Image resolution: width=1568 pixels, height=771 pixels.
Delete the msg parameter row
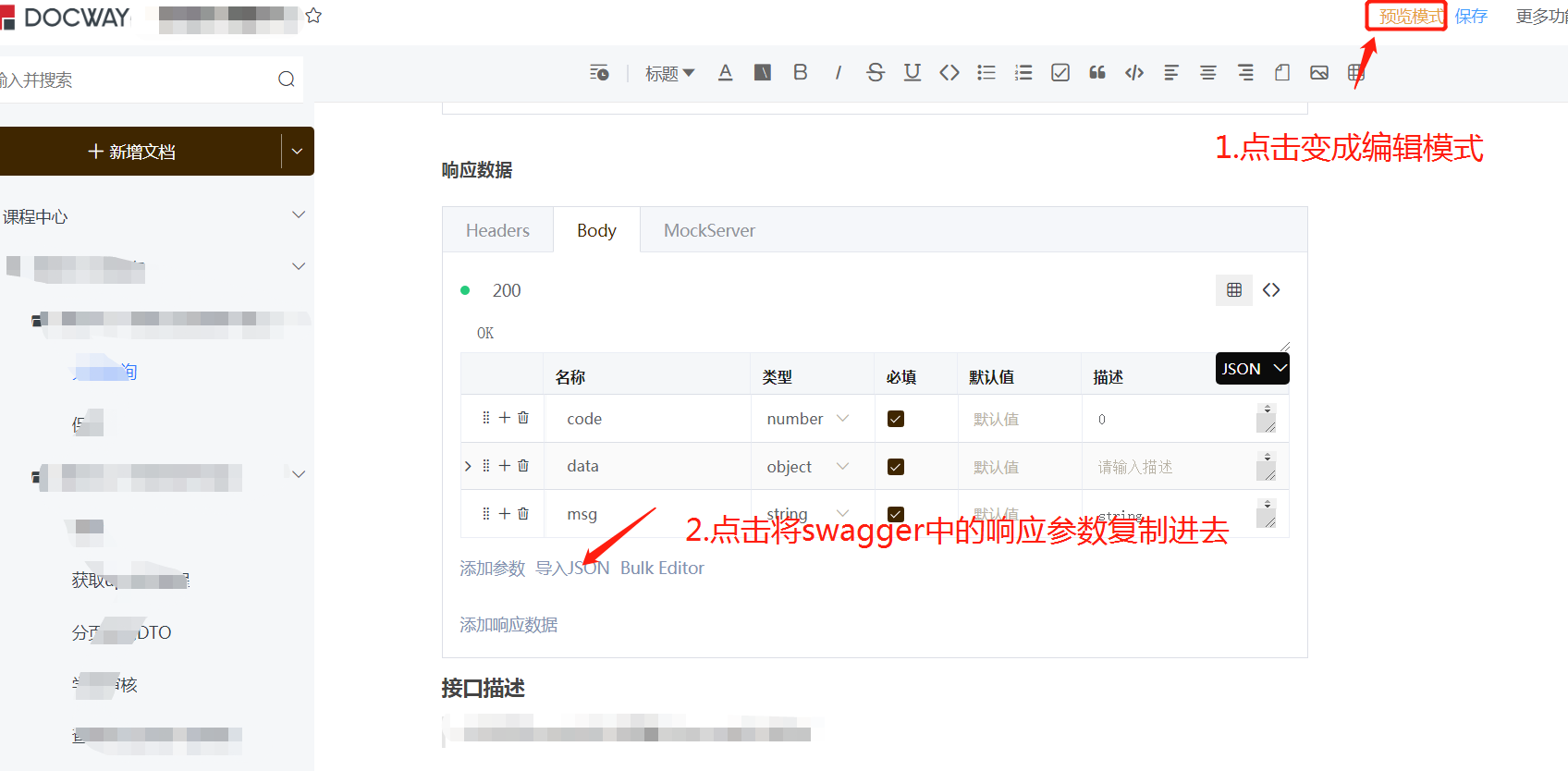[x=523, y=513]
